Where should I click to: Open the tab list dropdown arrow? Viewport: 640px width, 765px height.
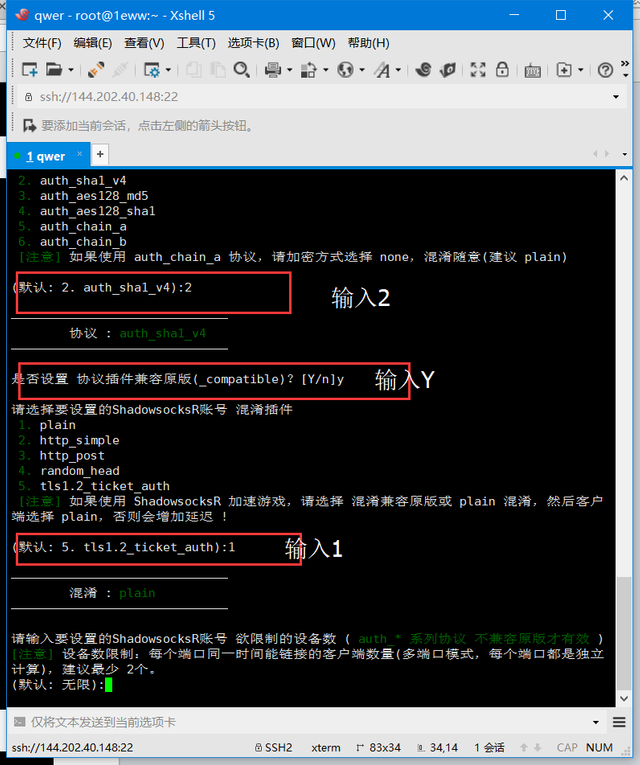point(624,154)
